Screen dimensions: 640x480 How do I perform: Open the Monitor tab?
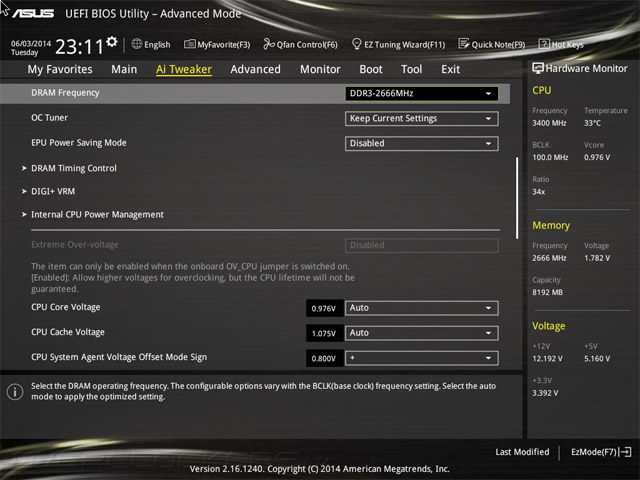(320, 69)
